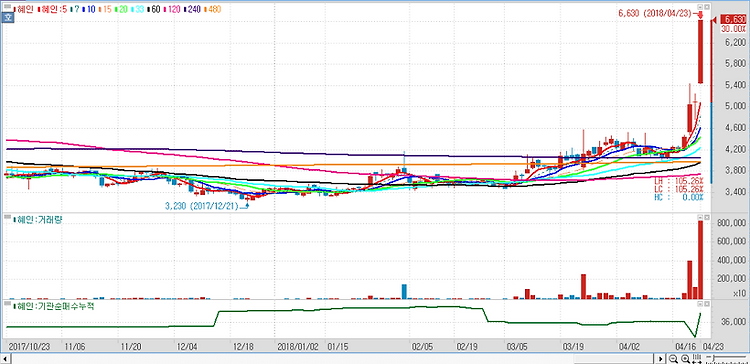Click the blue 호 badge at top left
The image size is (750, 364).
(x=8, y=17)
